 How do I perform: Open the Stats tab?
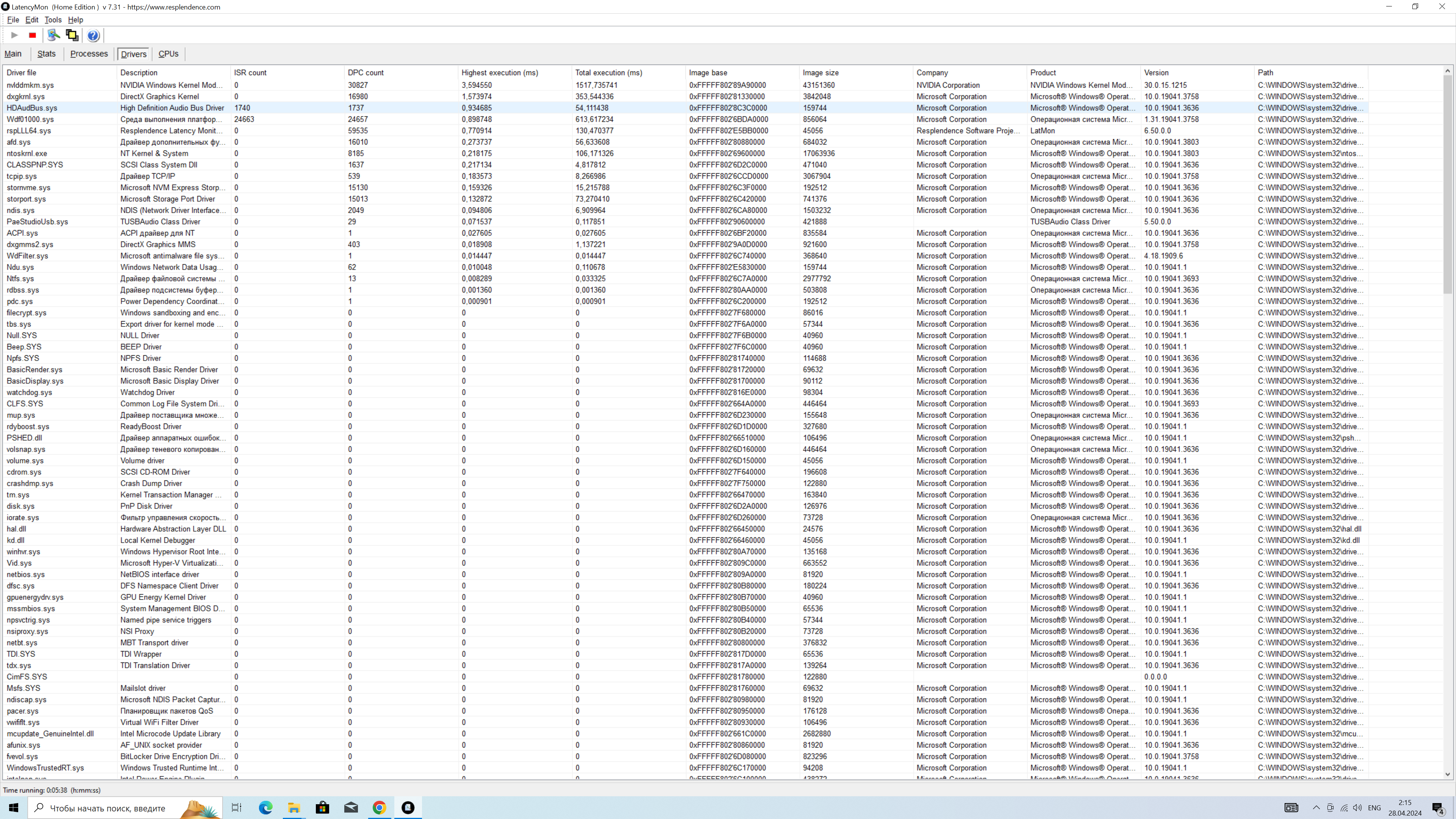[x=46, y=54]
